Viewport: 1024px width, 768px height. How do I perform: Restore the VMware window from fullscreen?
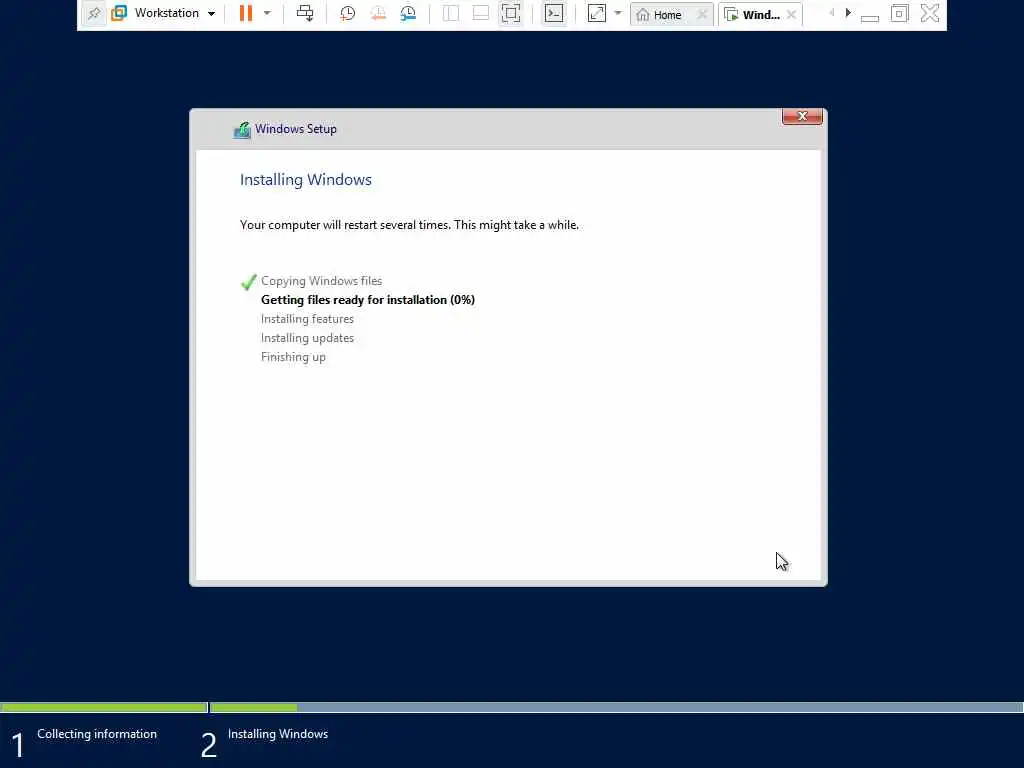coord(899,13)
